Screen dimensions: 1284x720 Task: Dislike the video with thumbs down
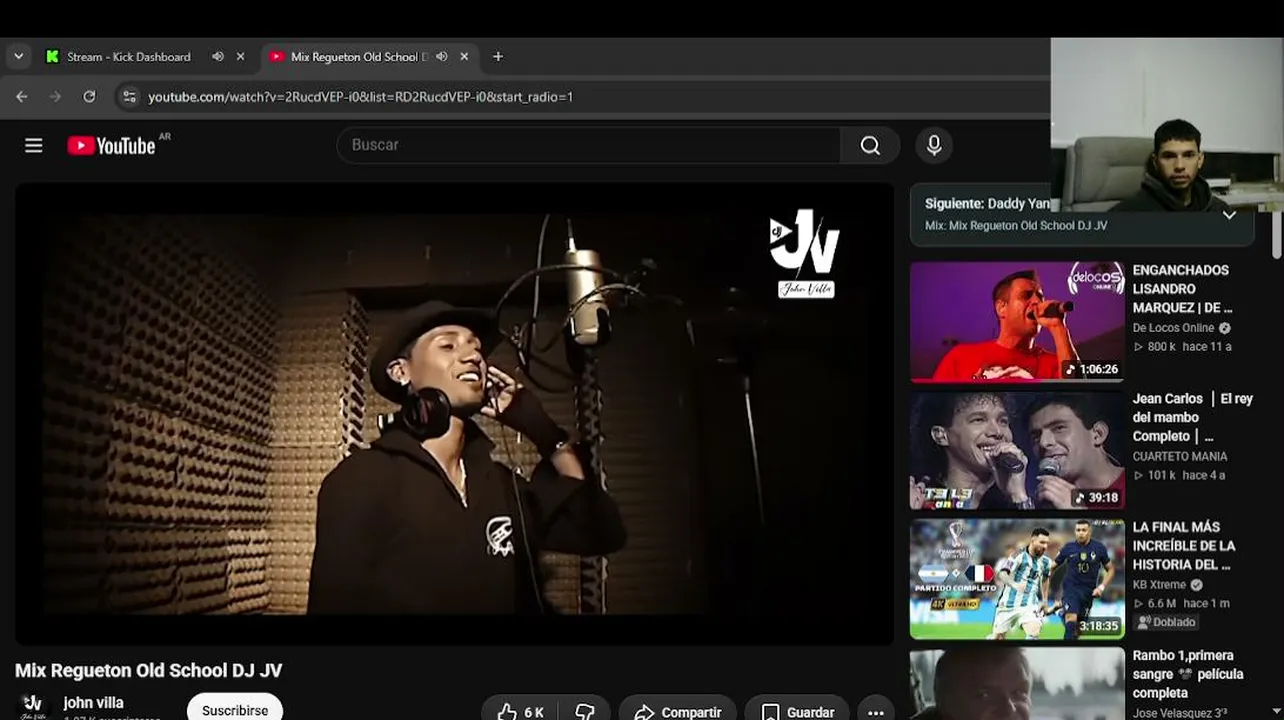(584, 710)
